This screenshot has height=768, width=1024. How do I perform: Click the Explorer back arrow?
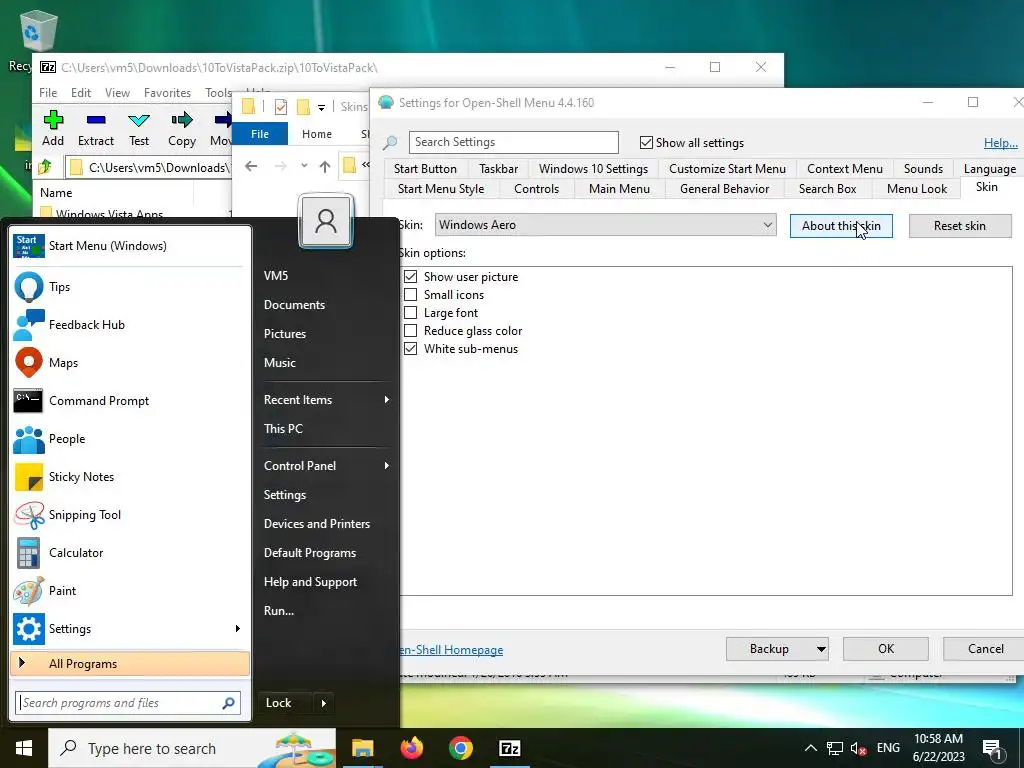point(251,166)
